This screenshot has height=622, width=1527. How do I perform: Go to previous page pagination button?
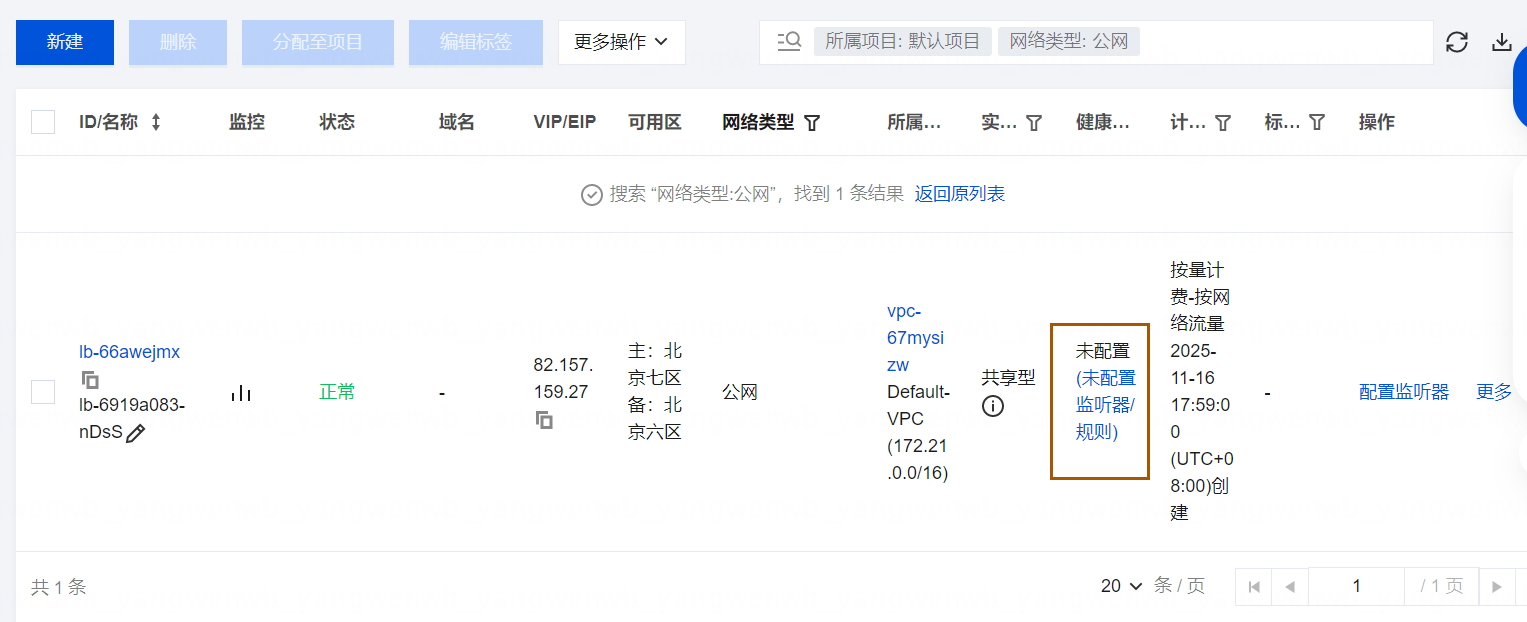[x=1290, y=587]
